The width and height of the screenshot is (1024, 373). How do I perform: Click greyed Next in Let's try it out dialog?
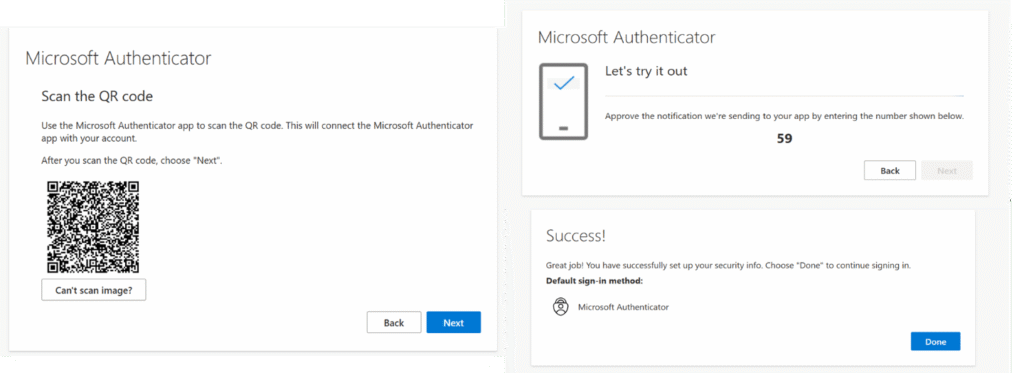(947, 170)
